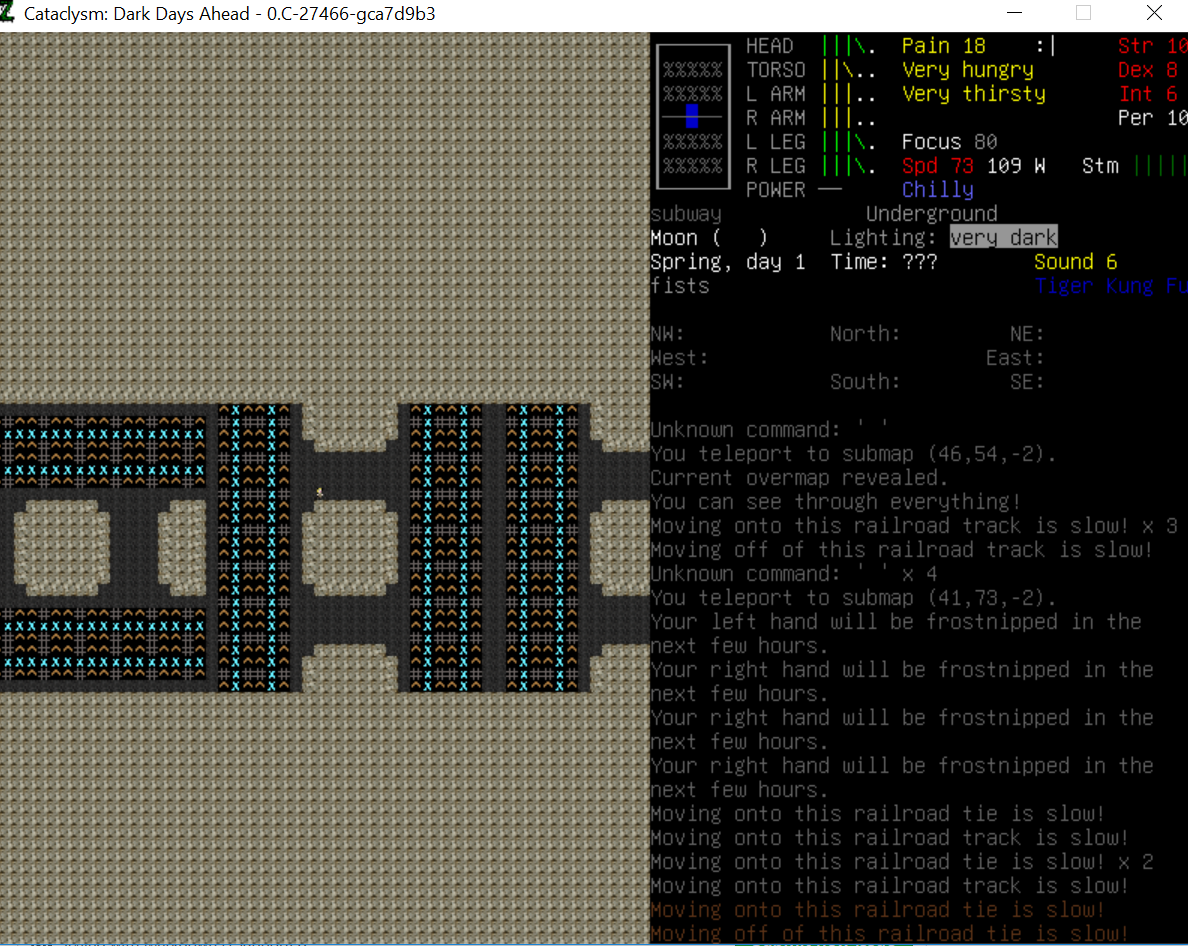The height and width of the screenshot is (946, 1188).
Task: Click the 'Focus 80' value
Action: pyautogui.click(x=949, y=142)
